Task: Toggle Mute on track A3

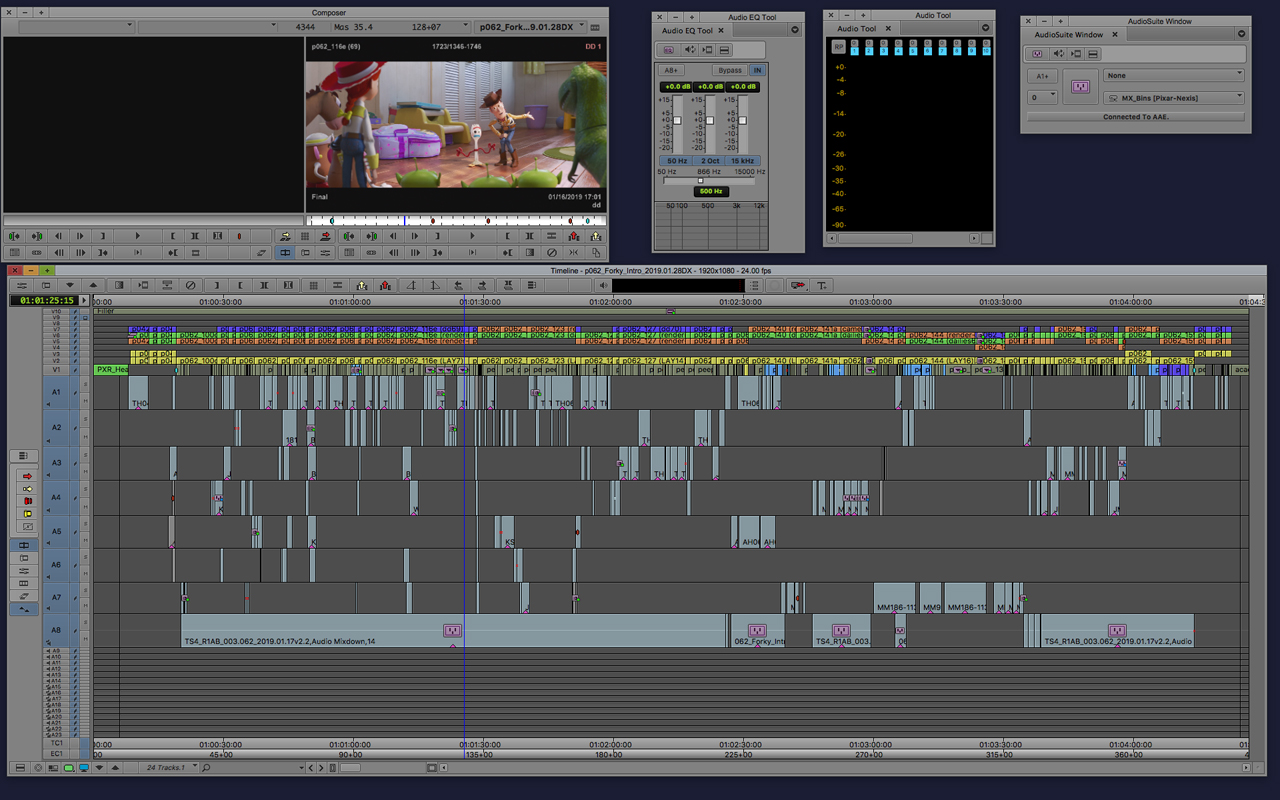Action: (85, 472)
